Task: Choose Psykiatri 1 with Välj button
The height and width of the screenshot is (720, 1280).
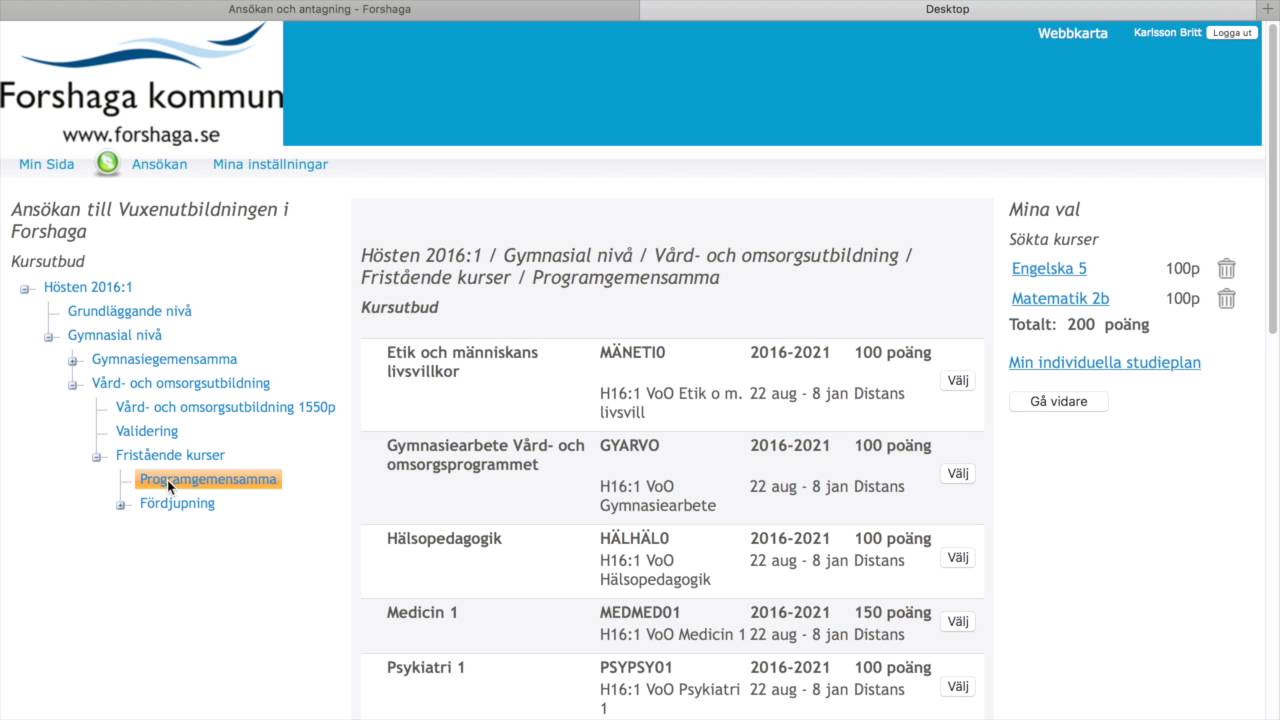Action: (958, 686)
